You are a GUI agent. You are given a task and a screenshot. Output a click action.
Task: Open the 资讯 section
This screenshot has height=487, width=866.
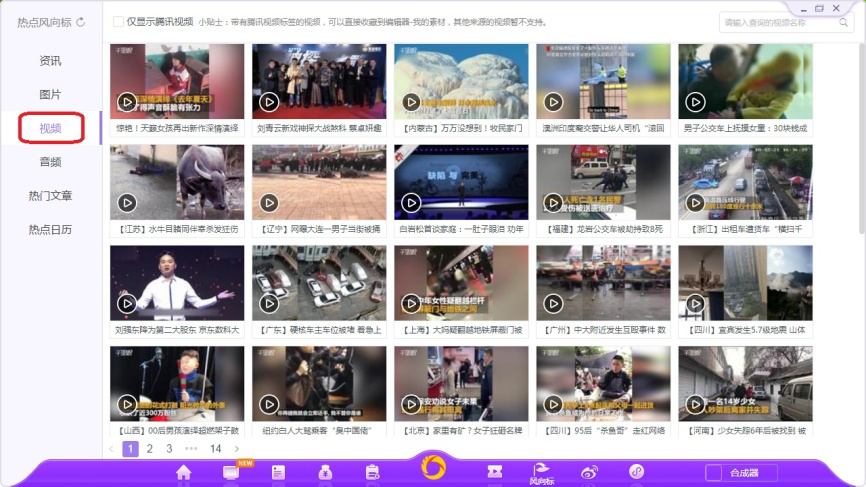50,61
